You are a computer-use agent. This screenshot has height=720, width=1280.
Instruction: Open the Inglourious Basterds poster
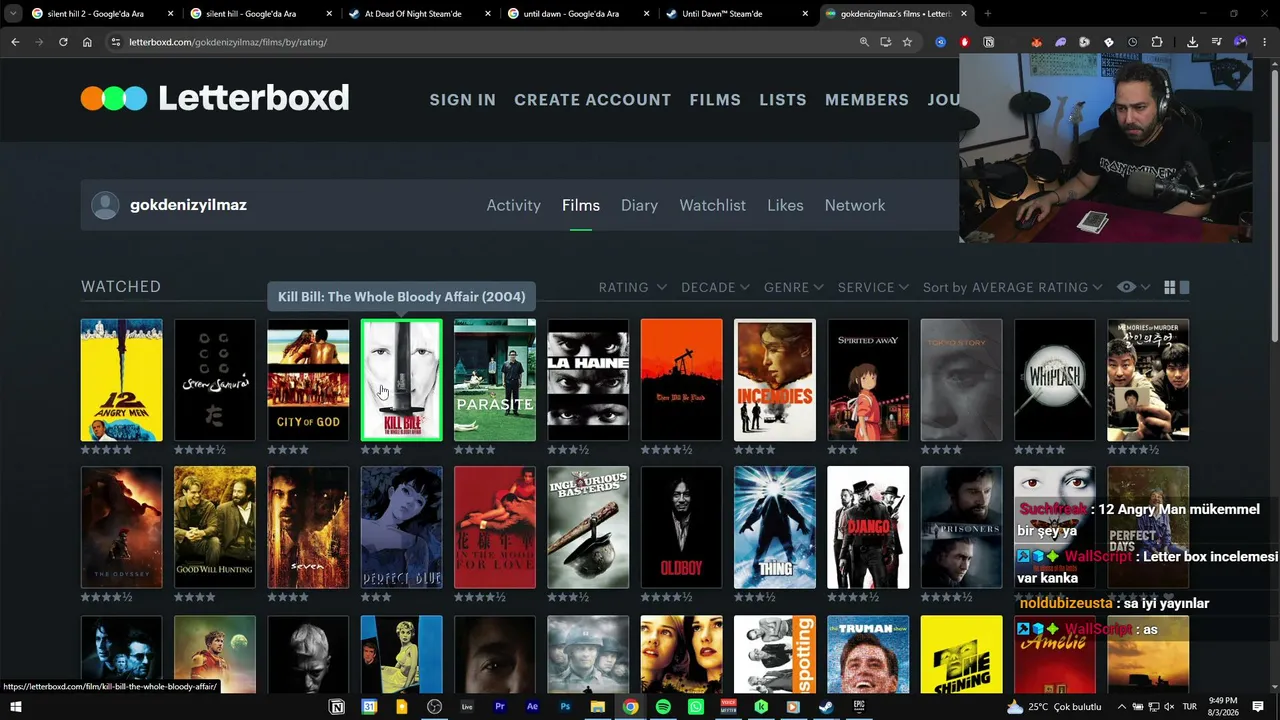click(588, 527)
